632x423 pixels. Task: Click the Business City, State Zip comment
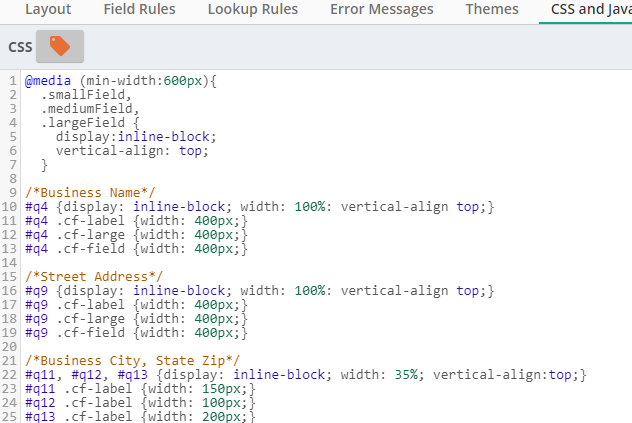132,360
